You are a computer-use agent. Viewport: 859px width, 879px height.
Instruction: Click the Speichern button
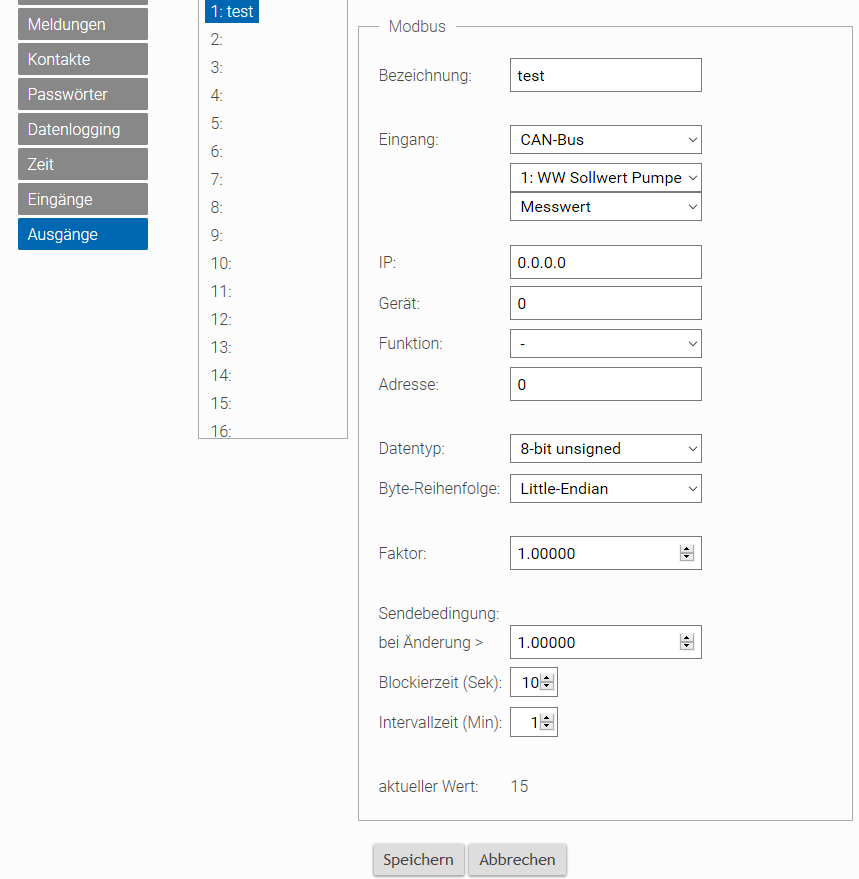(418, 859)
